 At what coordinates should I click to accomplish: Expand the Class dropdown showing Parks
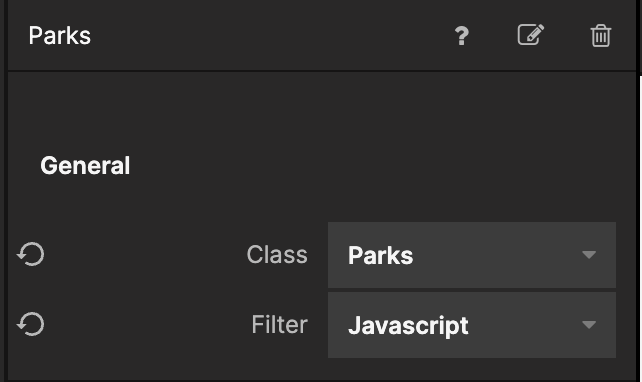click(472, 255)
